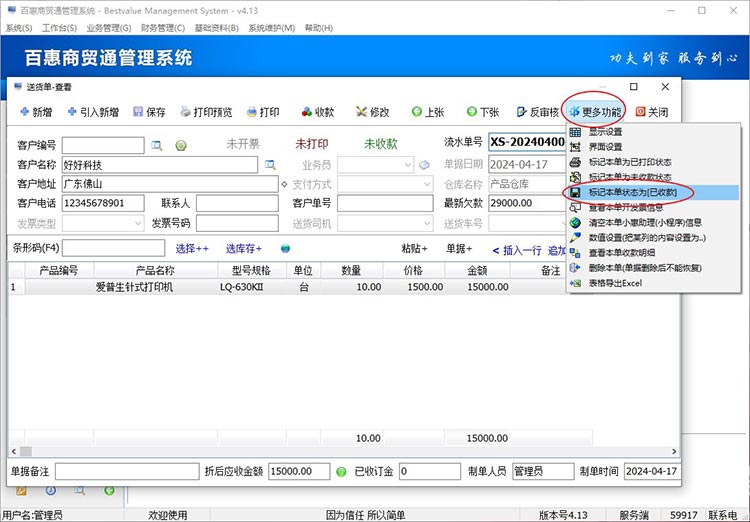Click the 新增 (new) toolbar button
This screenshot has width=750, height=522.
click(36, 112)
